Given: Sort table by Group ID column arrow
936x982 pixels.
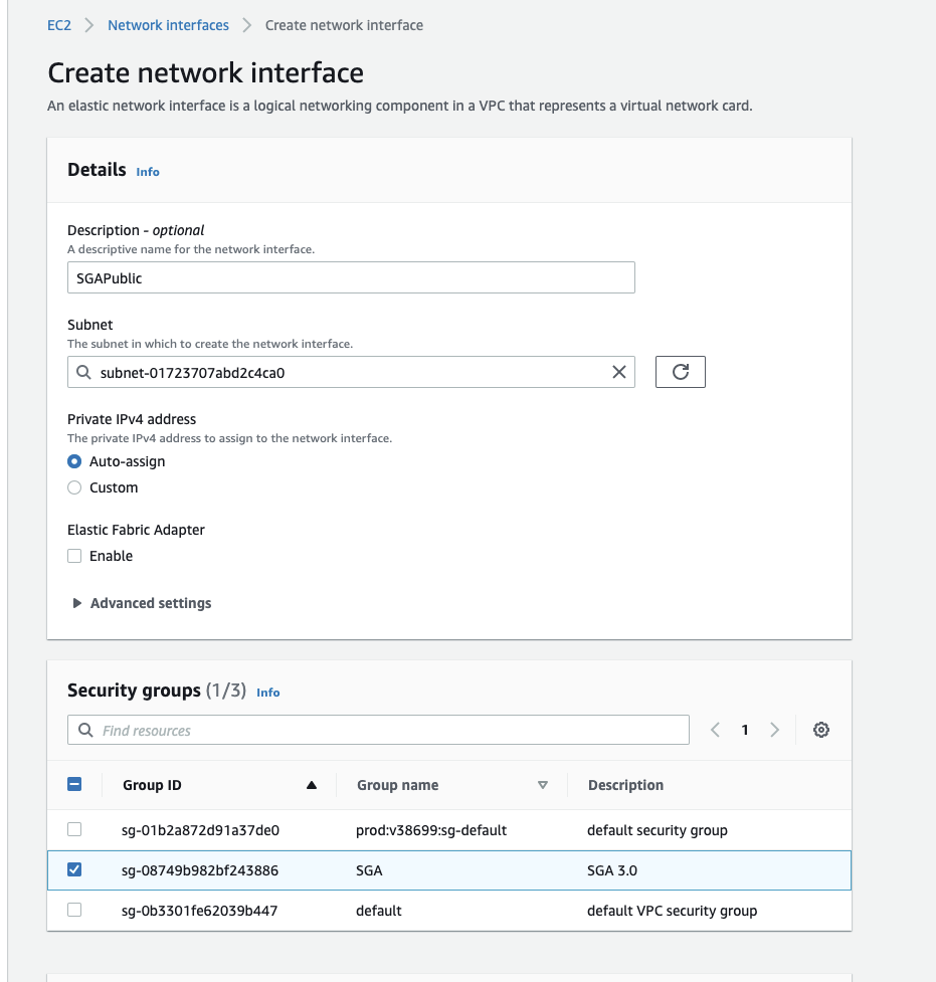Looking at the screenshot, I should (312, 785).
